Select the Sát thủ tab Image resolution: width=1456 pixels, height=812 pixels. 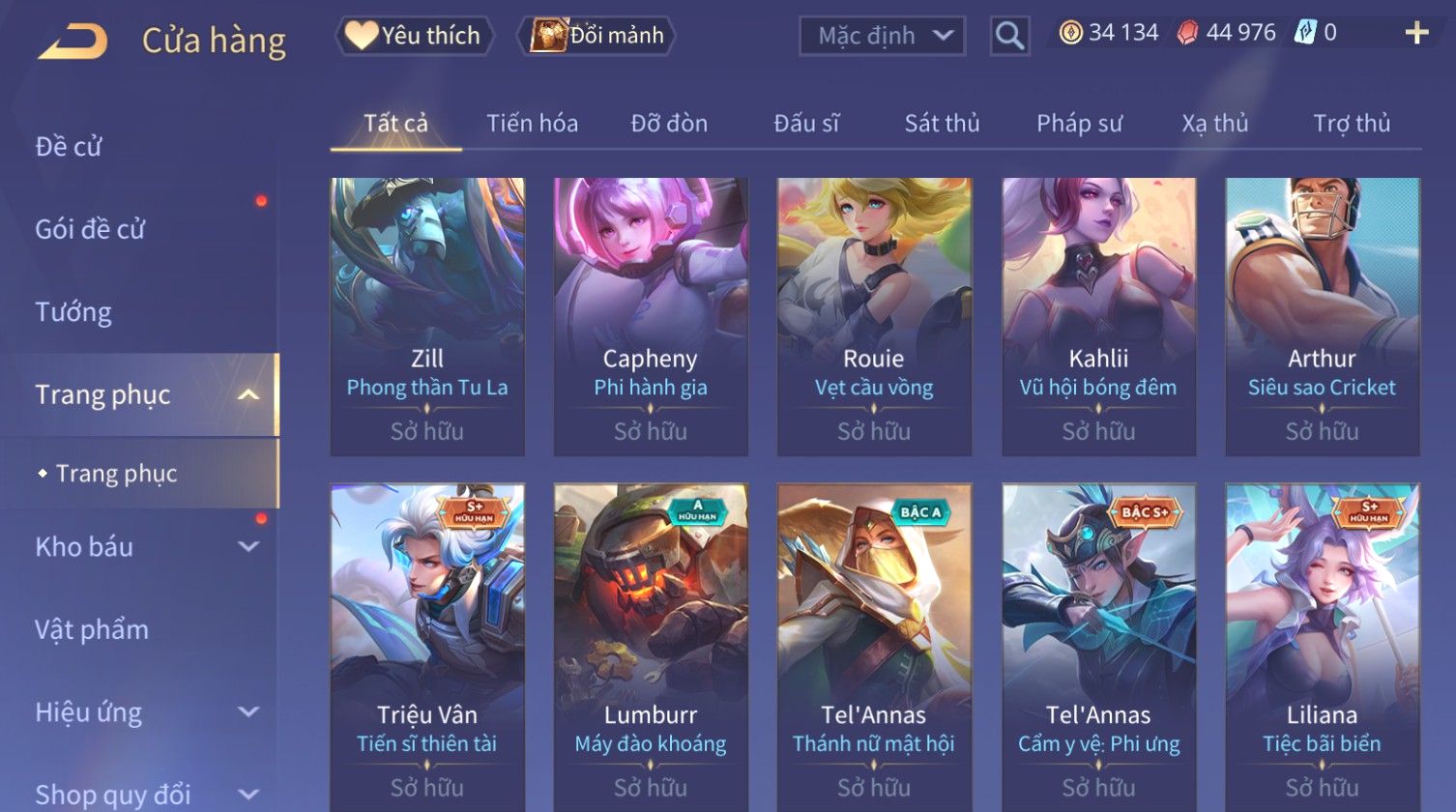click(942, 124)
